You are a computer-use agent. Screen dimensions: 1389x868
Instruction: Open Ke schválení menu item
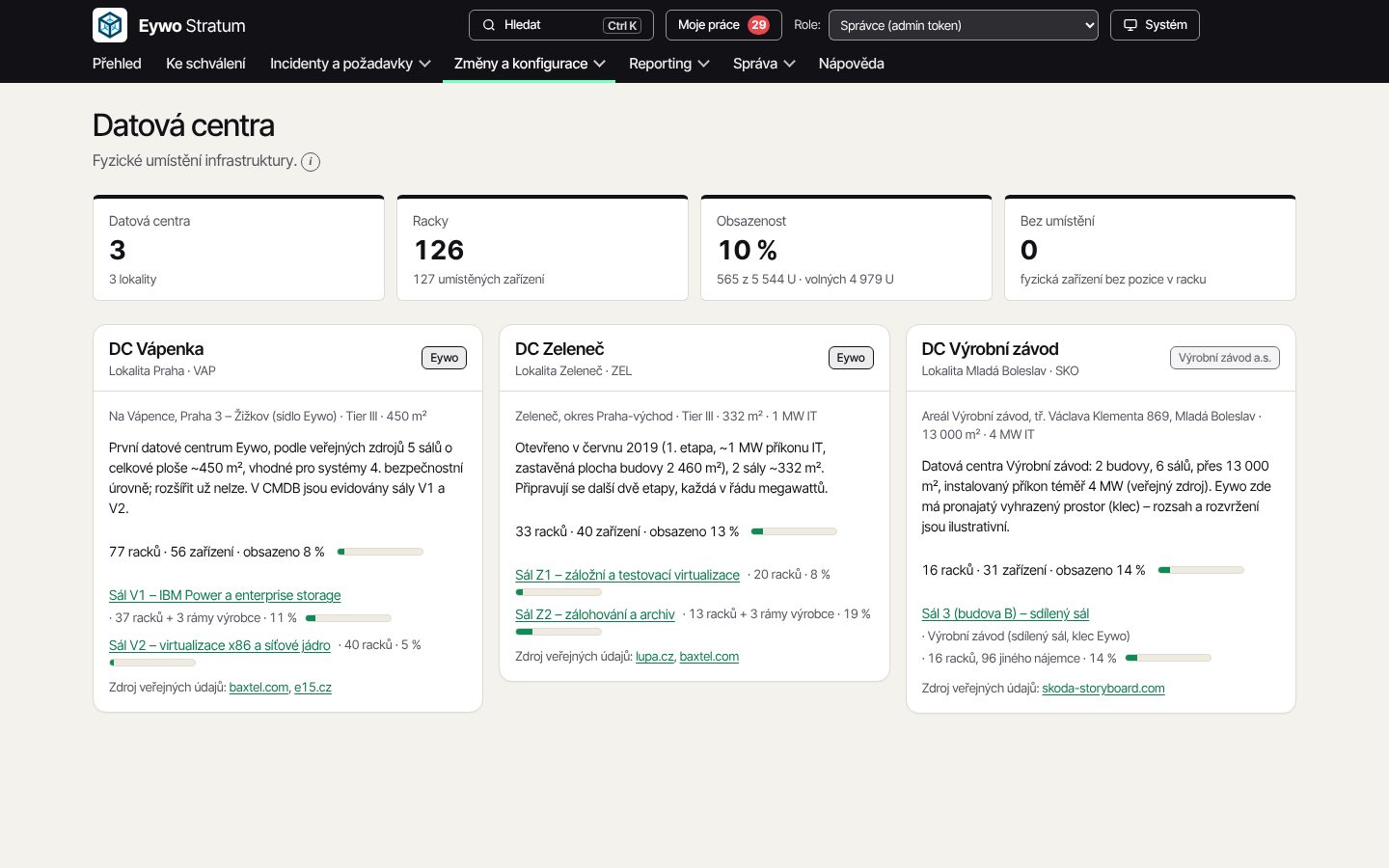click(205, 64)
